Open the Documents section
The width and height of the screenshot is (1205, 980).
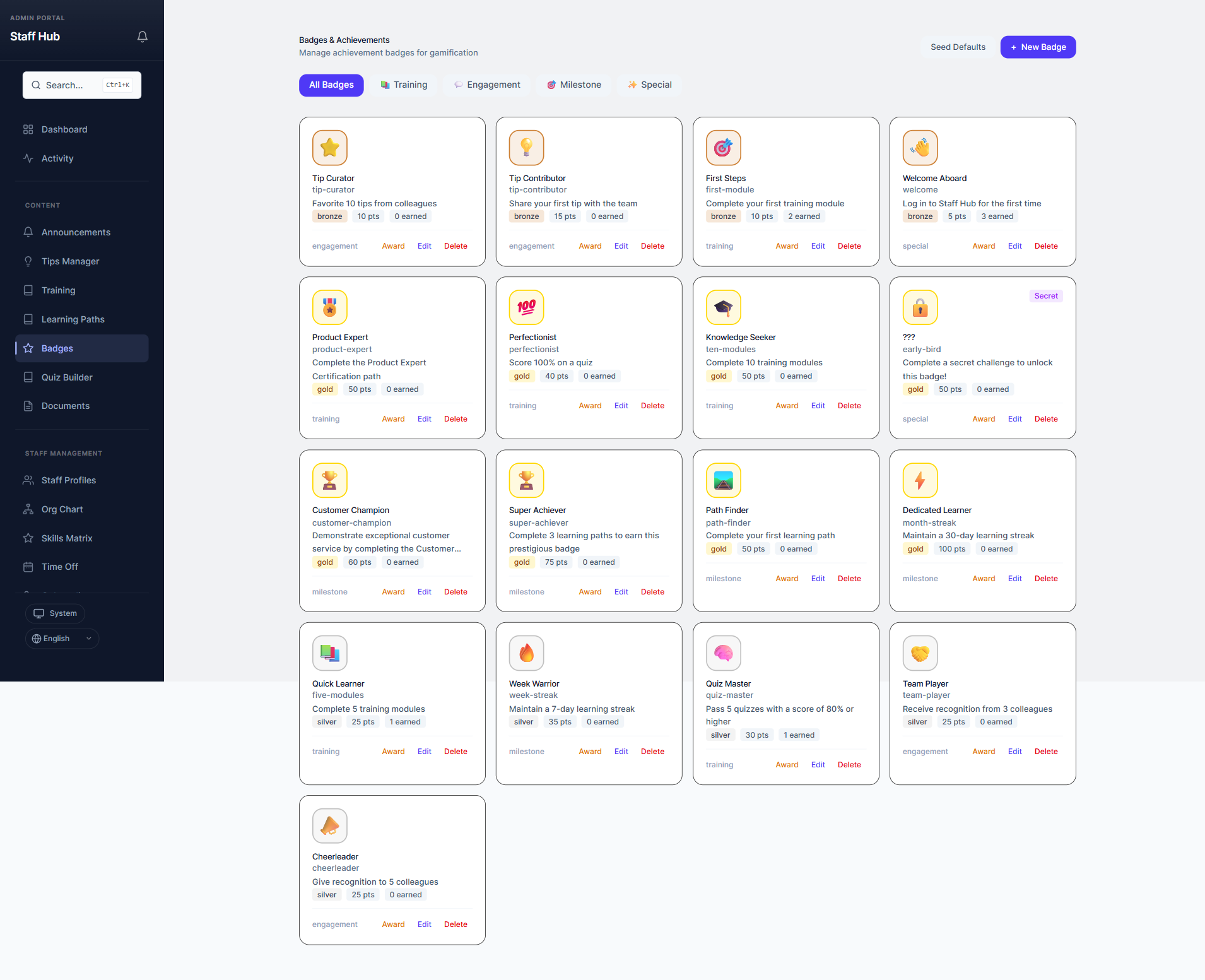[65, 406]
